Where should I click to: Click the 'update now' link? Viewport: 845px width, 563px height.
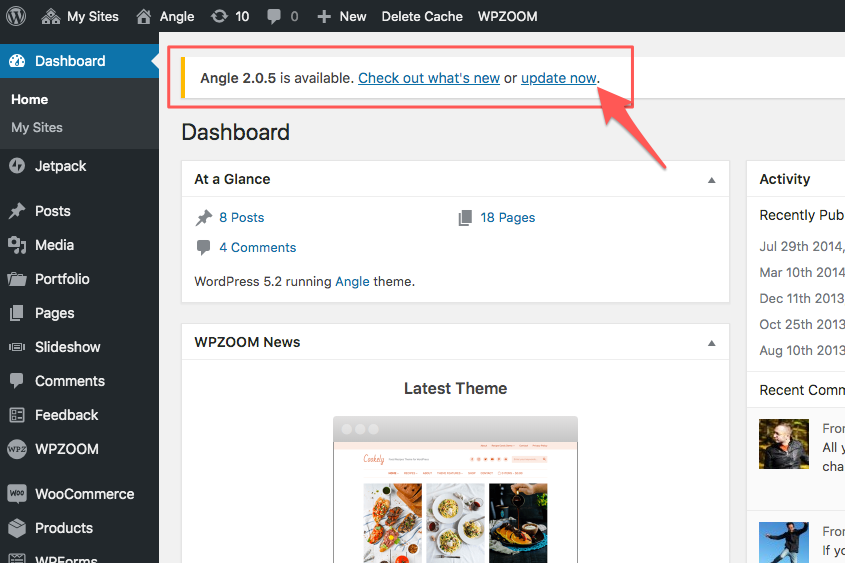[558, 78]
